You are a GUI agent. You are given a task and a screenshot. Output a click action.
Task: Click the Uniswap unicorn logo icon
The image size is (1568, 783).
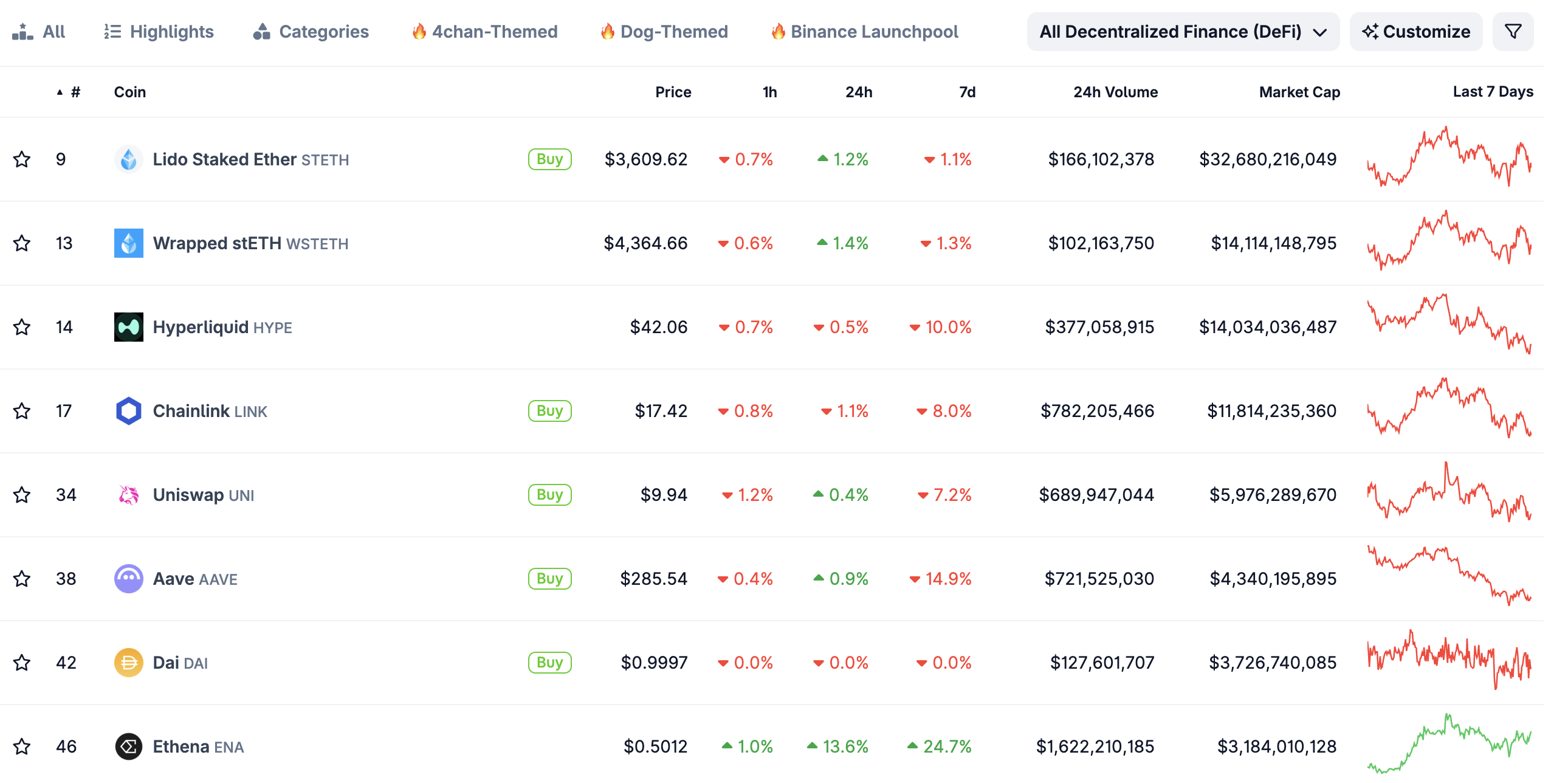(x=128, y=495)
